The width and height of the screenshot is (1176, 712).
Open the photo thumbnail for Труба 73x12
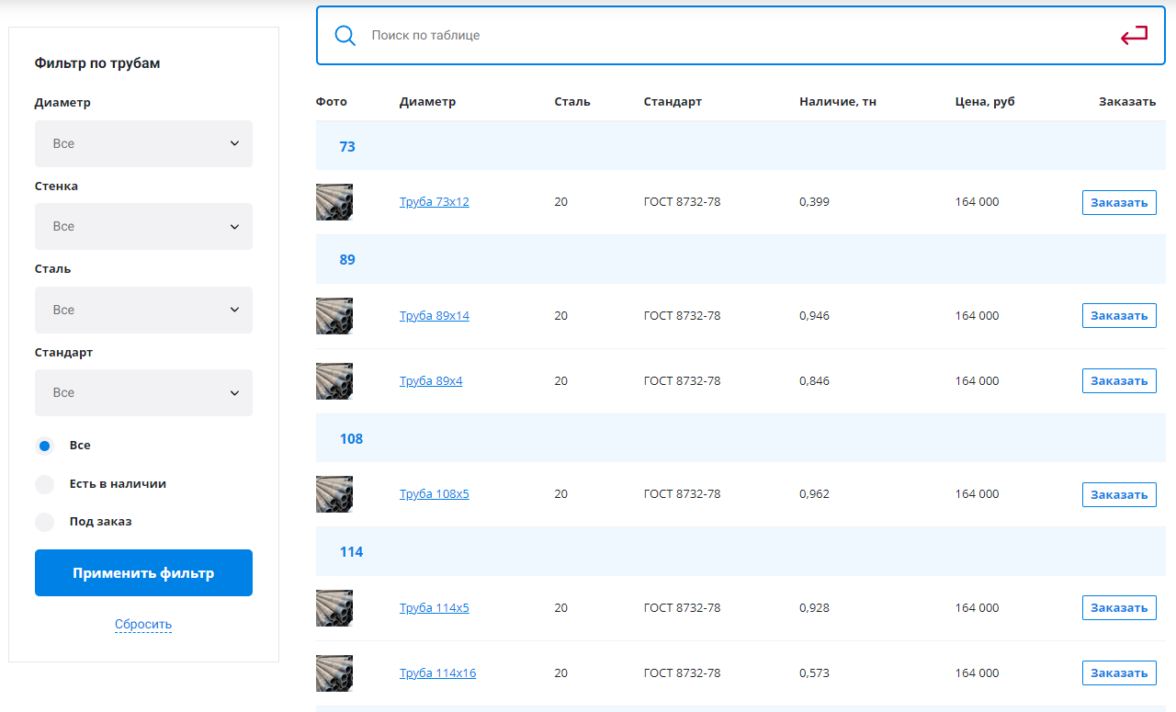coord(334,202)
